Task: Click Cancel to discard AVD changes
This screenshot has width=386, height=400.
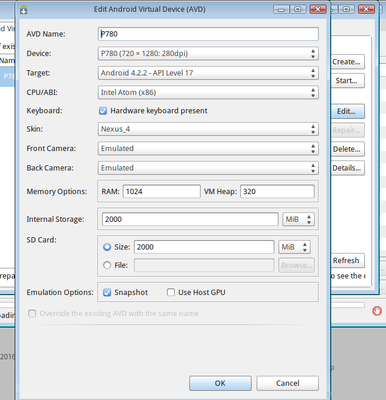Action: (x=287, y=383)
